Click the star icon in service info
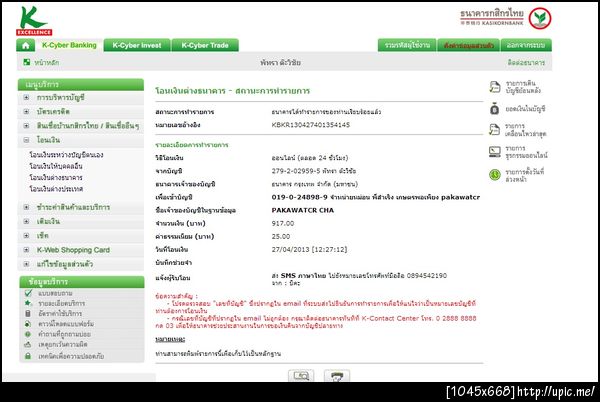Screen dimensions: 600x402 coord(28,303)
